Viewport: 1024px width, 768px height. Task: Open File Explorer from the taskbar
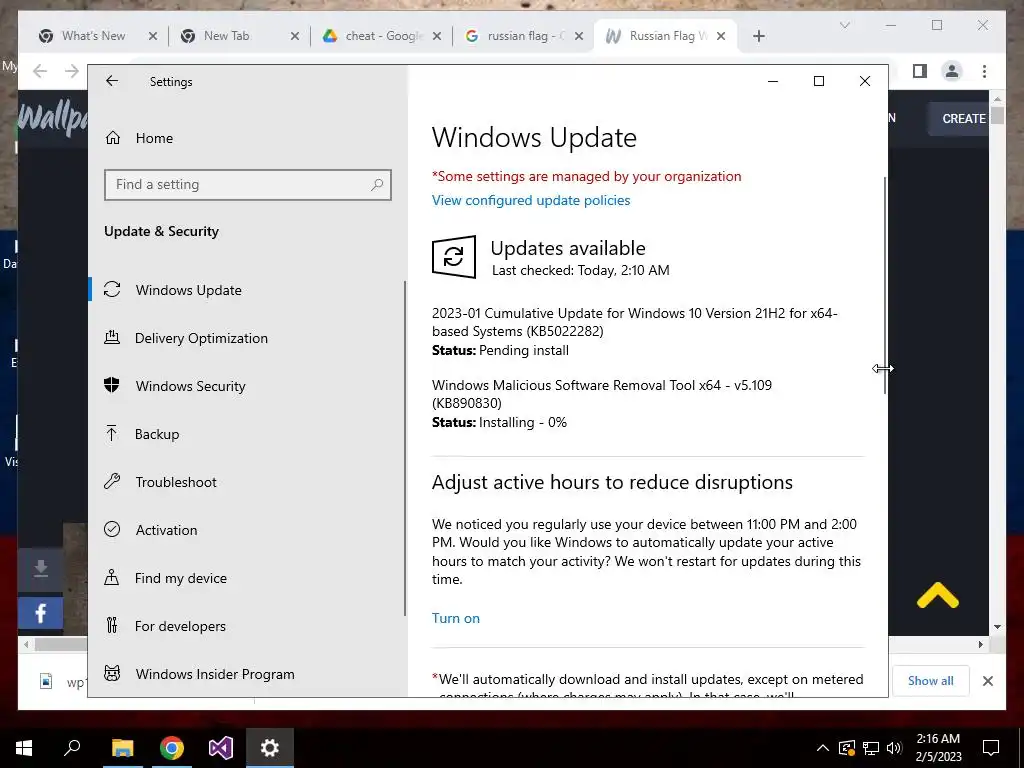(122, 748)
